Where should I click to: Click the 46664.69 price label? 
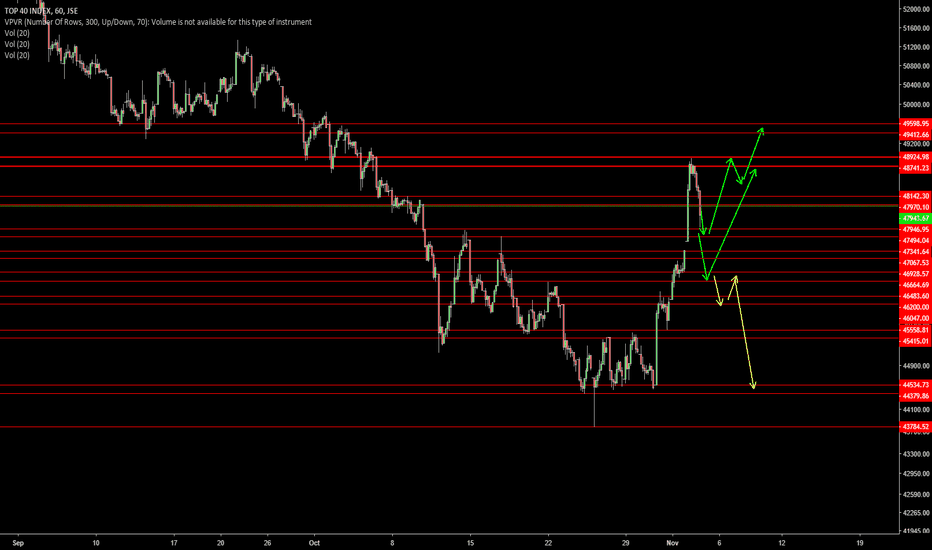915,285
